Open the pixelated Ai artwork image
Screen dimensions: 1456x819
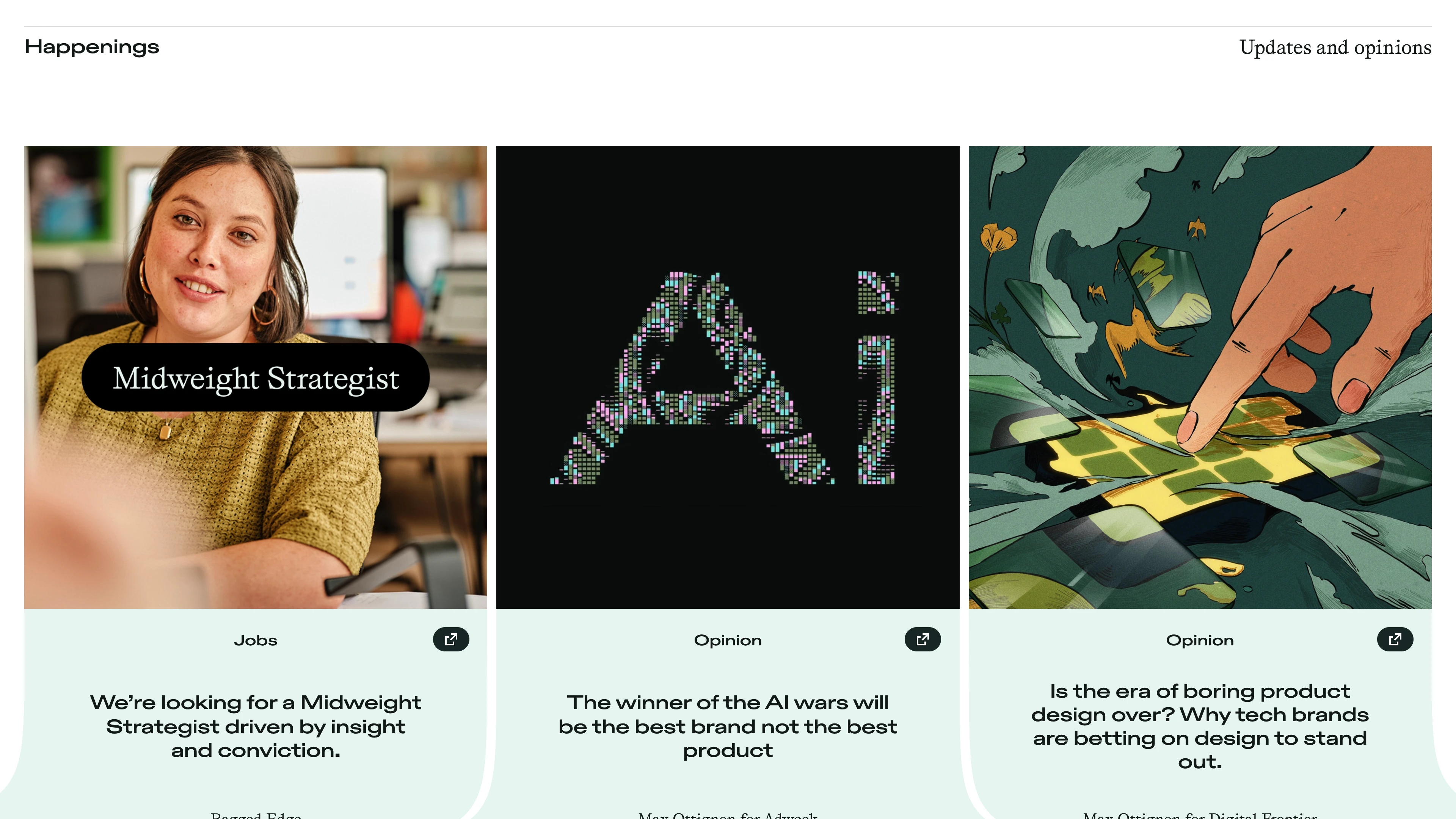[x=728, y=377]
